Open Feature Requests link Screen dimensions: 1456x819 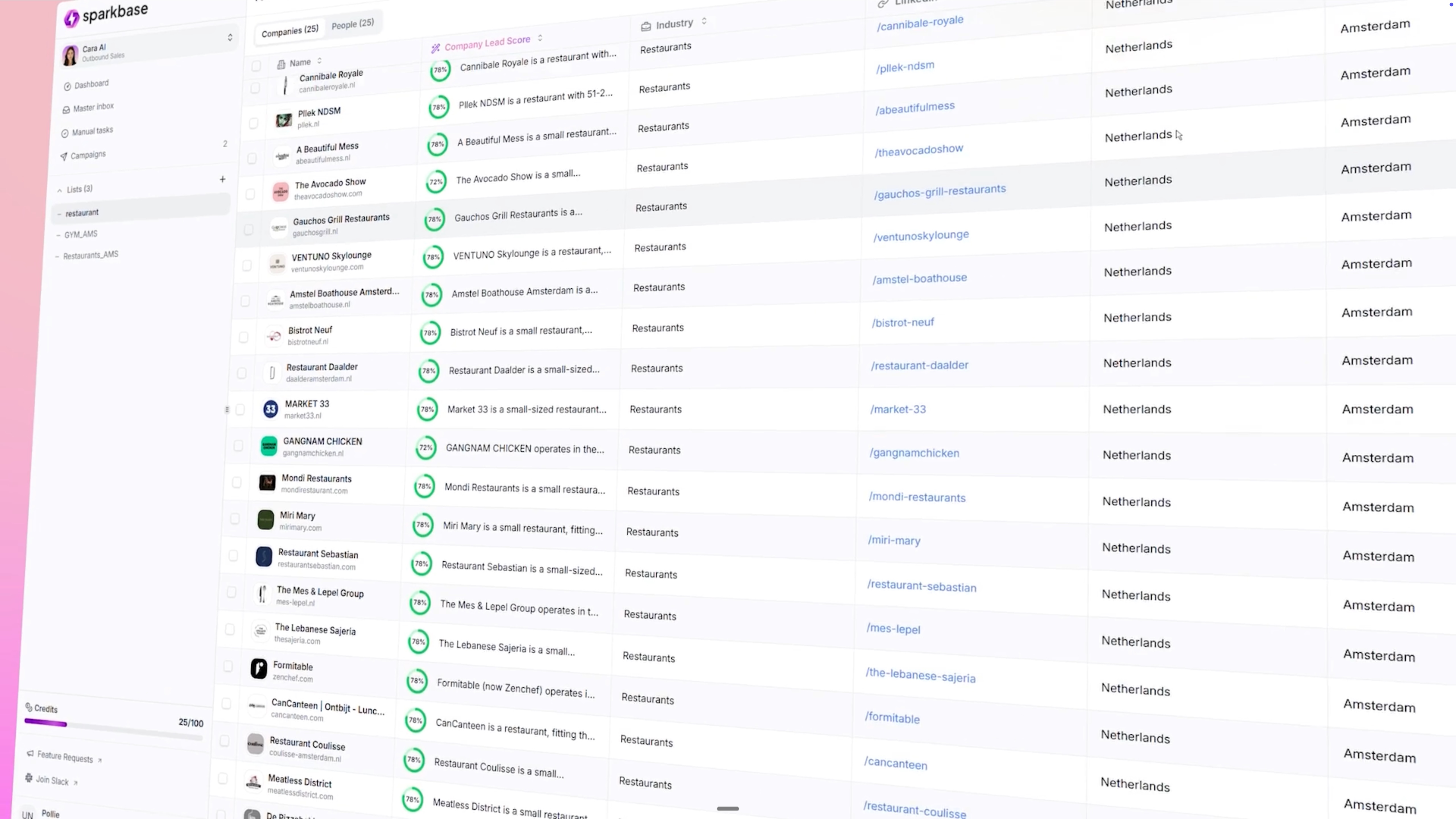coord(65,757)
